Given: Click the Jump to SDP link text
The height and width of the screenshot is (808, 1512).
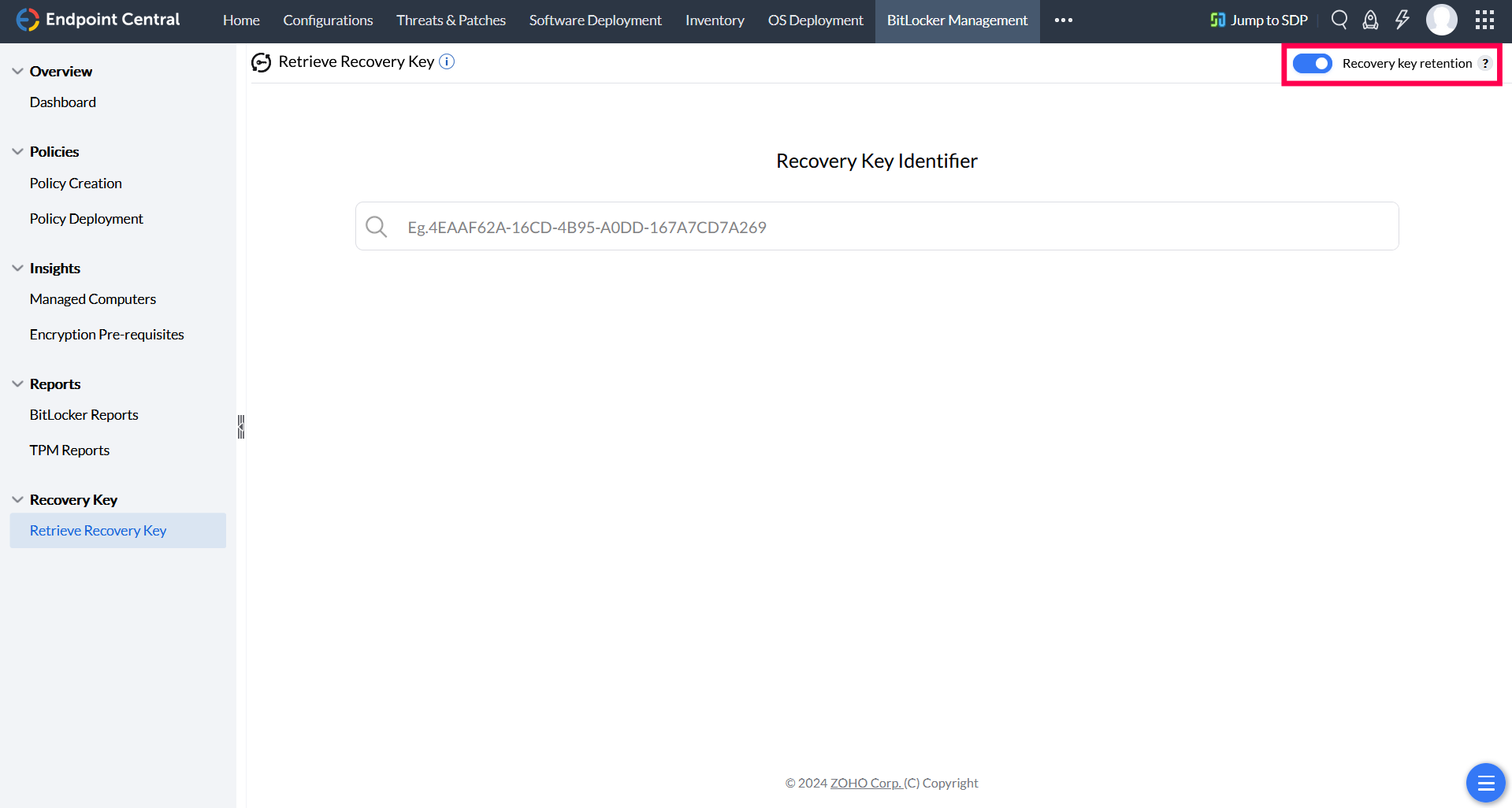Looking at the screenshot, I should (x=1269, y=20).
